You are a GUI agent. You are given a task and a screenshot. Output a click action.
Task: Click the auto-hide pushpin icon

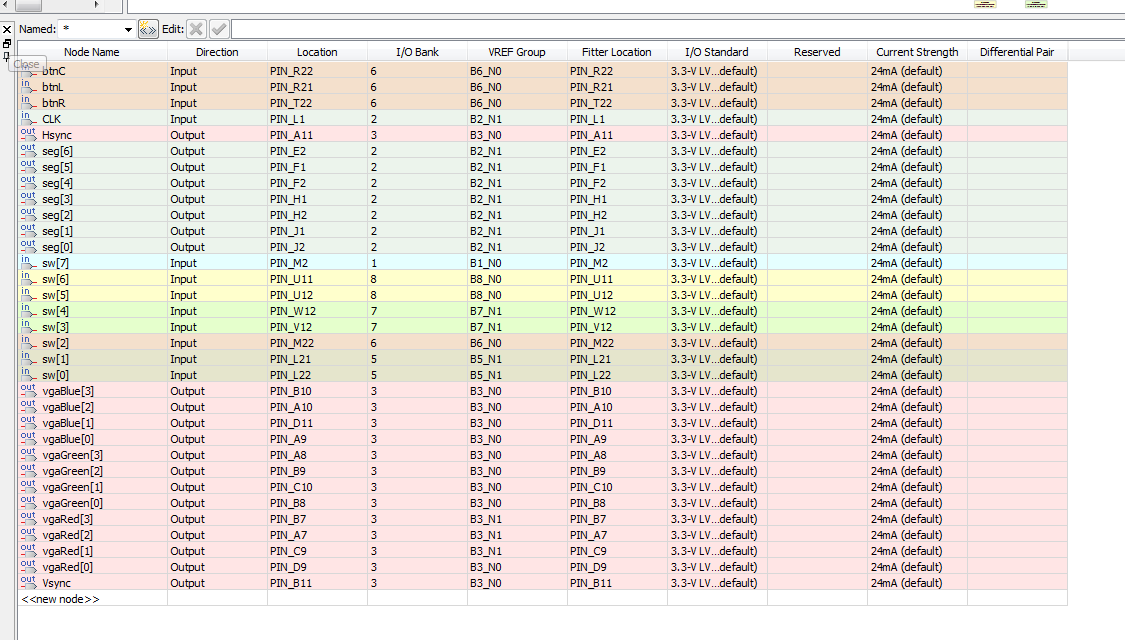pos(7,56)
